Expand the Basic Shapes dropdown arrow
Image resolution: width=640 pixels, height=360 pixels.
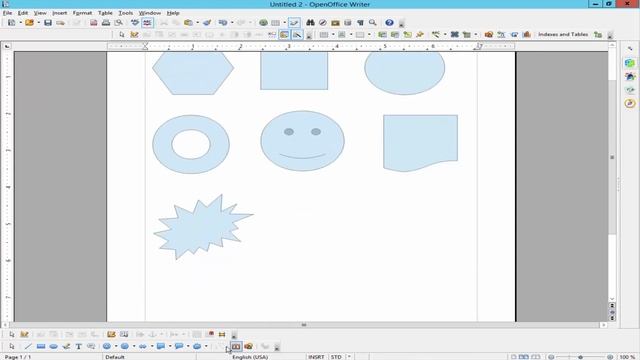116,347
